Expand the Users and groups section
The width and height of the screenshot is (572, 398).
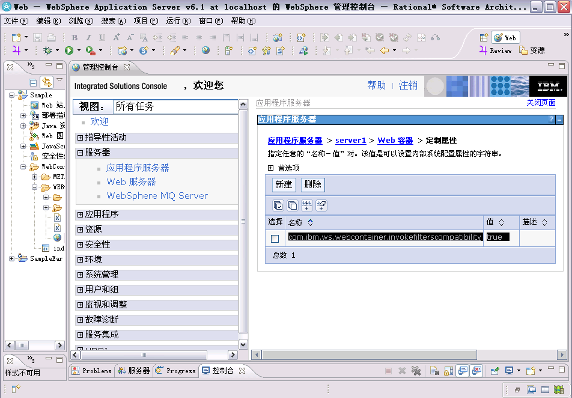[x=80, y=290]
